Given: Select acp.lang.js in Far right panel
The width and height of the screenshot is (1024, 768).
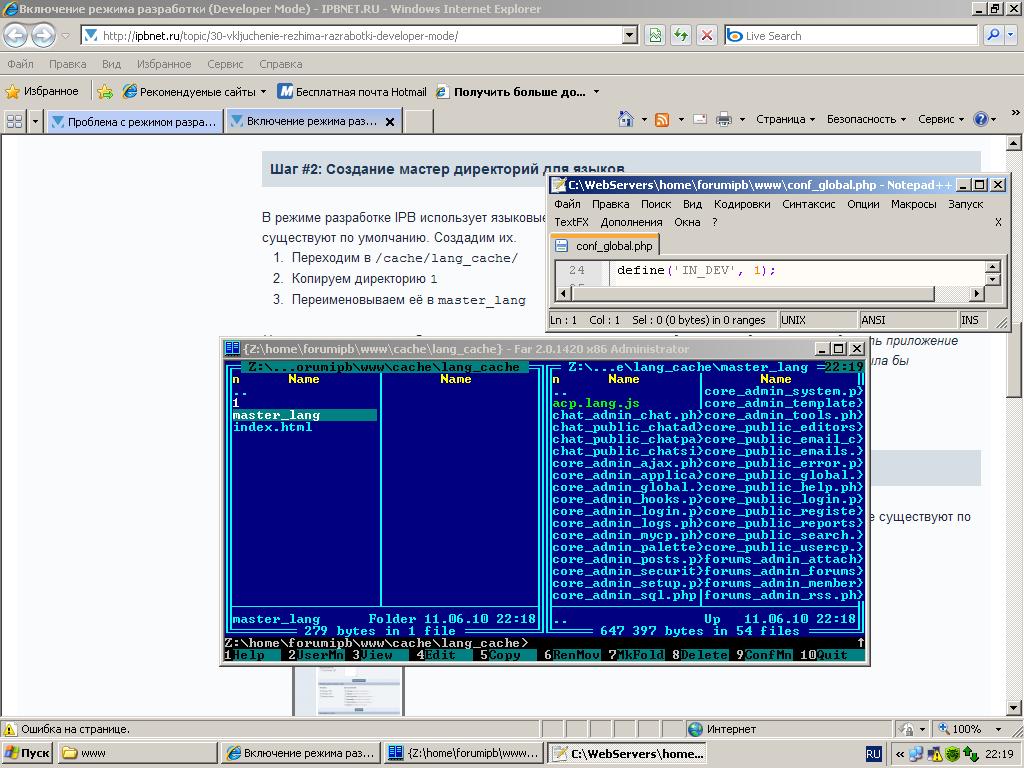Looking at the screenshot, I should point(596,403).
